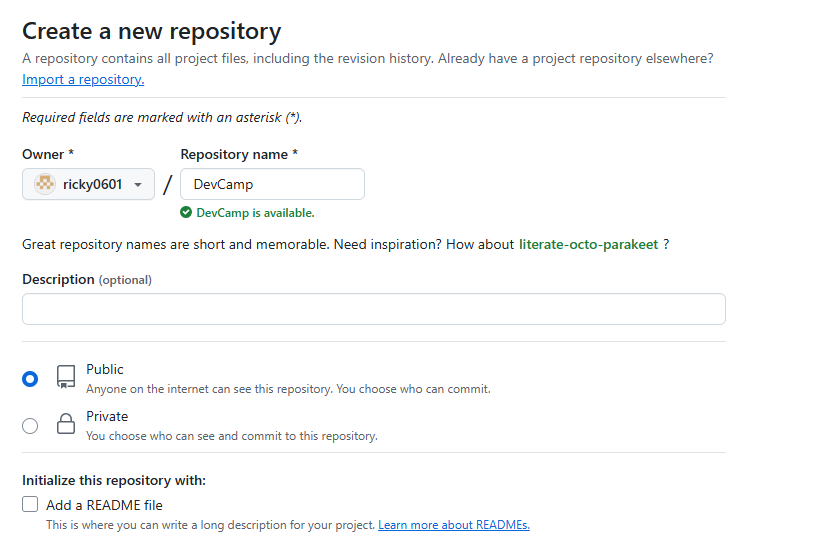
Task: Open the Import a repository link
Action: (83, 79)
